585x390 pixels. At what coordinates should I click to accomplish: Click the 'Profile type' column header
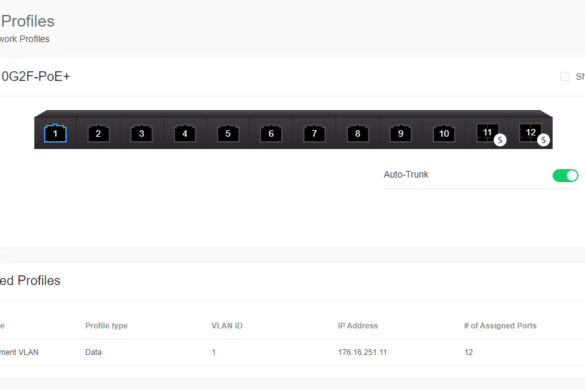tap(106, 326)
